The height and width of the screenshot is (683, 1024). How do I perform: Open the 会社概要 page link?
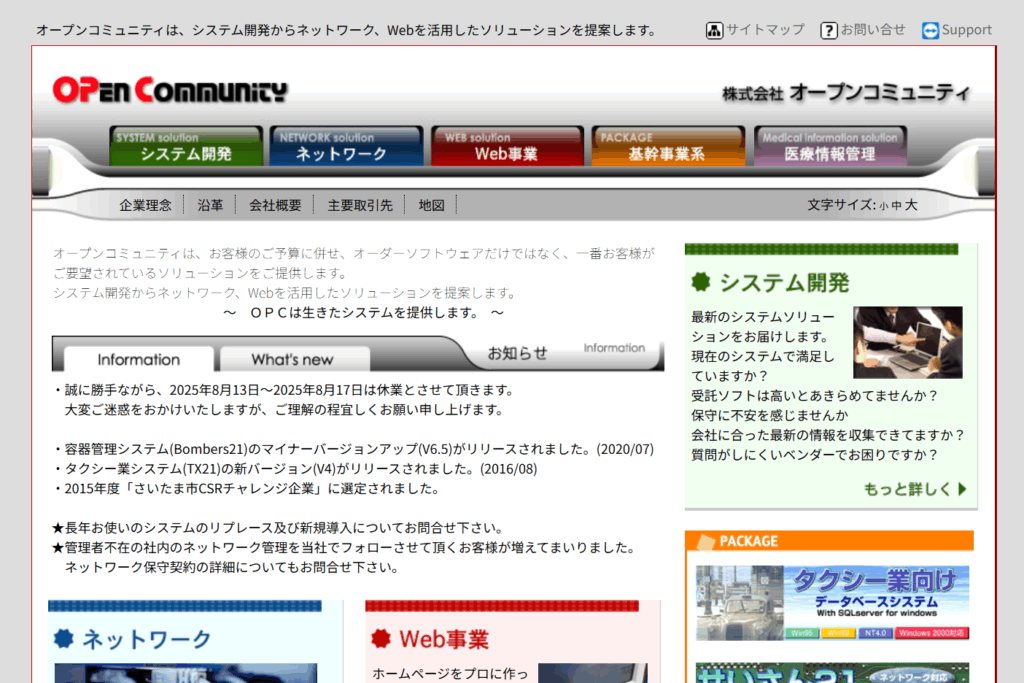point(275,205)
